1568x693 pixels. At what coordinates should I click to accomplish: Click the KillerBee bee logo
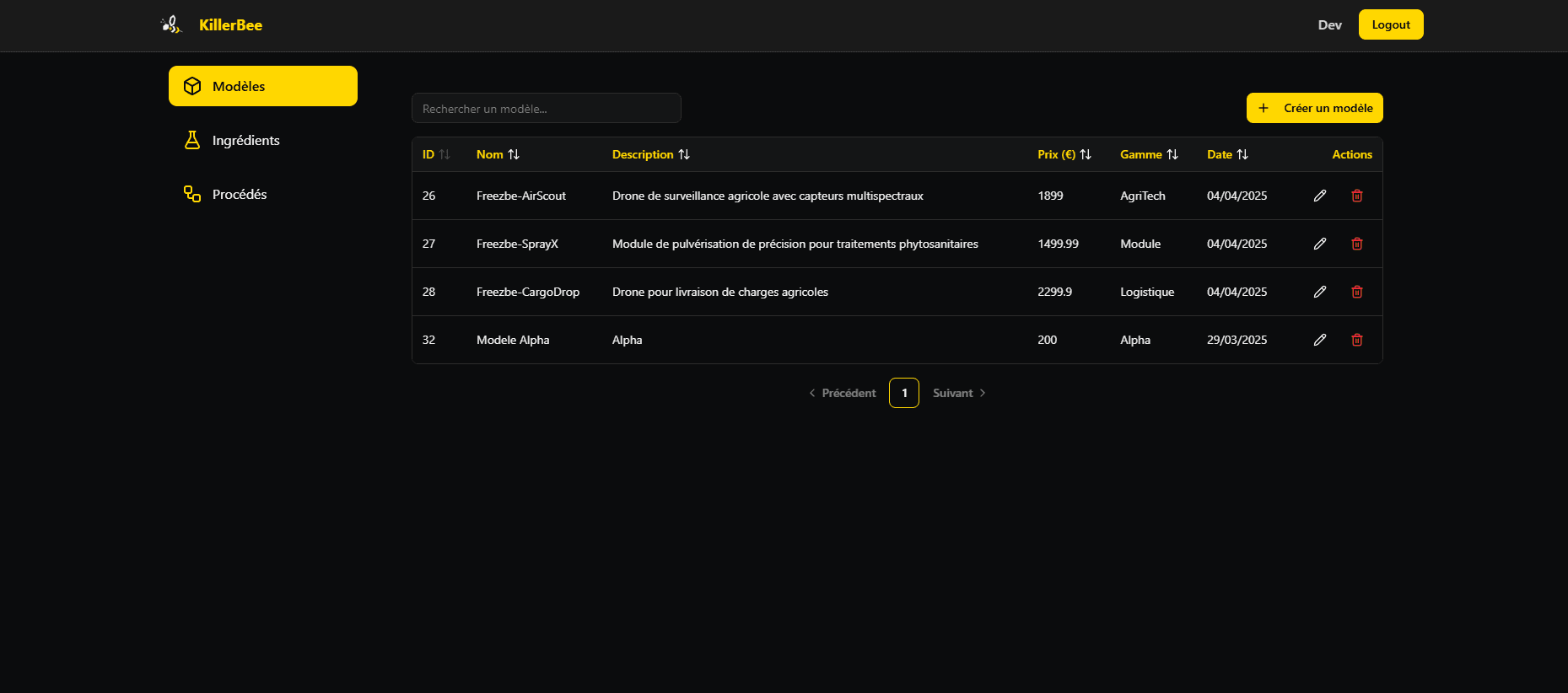point(171,25)
